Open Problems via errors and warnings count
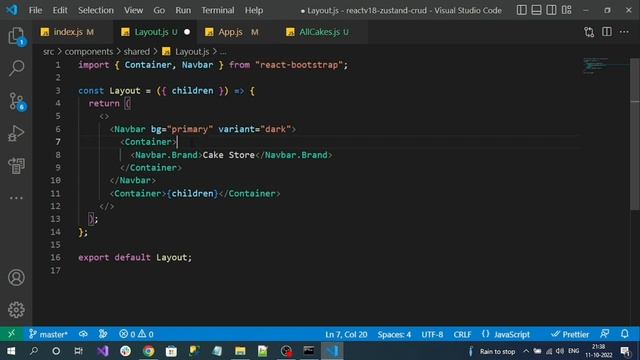Screen dimensions: 640x360 [x=136, y=334]
